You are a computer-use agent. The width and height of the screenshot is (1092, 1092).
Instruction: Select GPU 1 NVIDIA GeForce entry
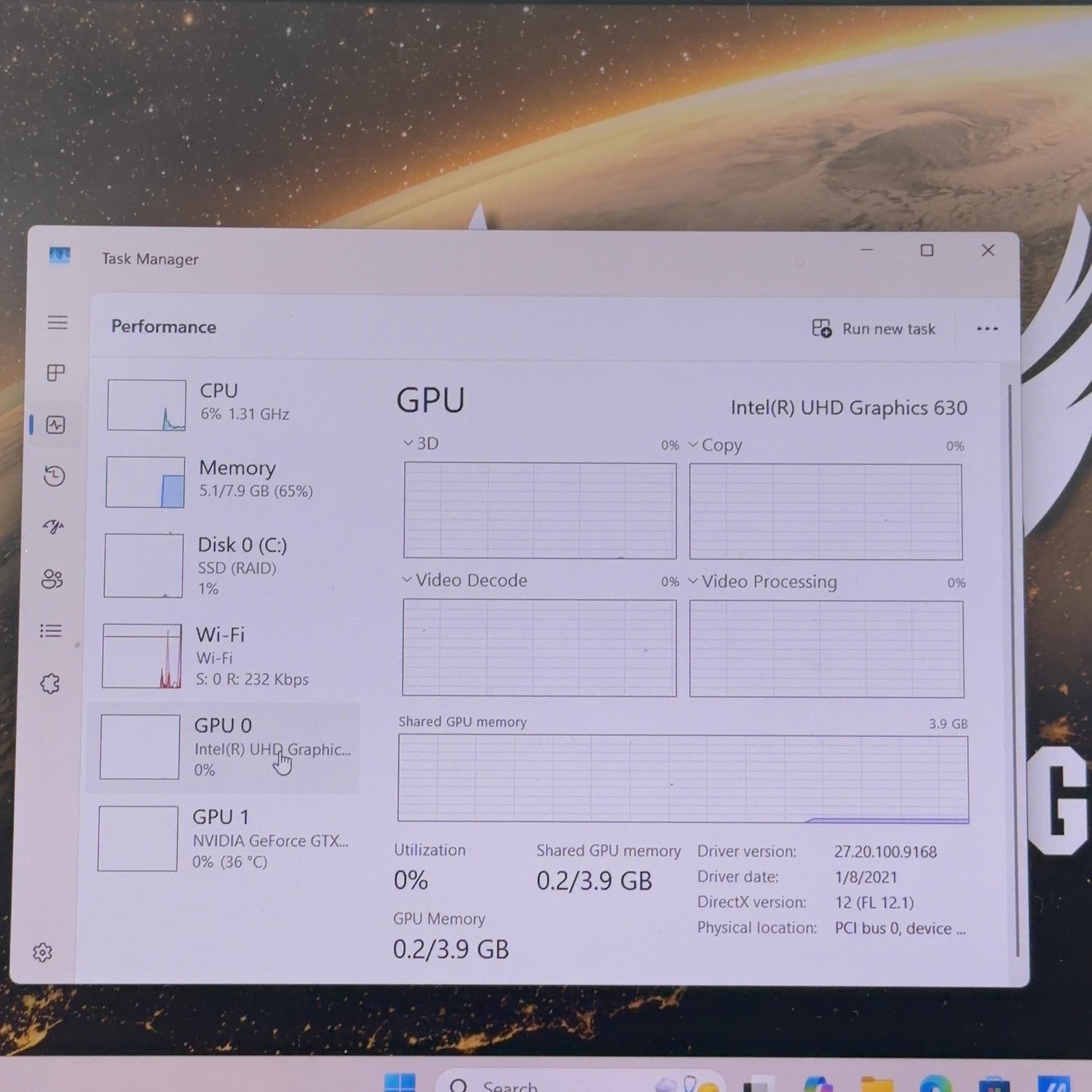[221, 839]
